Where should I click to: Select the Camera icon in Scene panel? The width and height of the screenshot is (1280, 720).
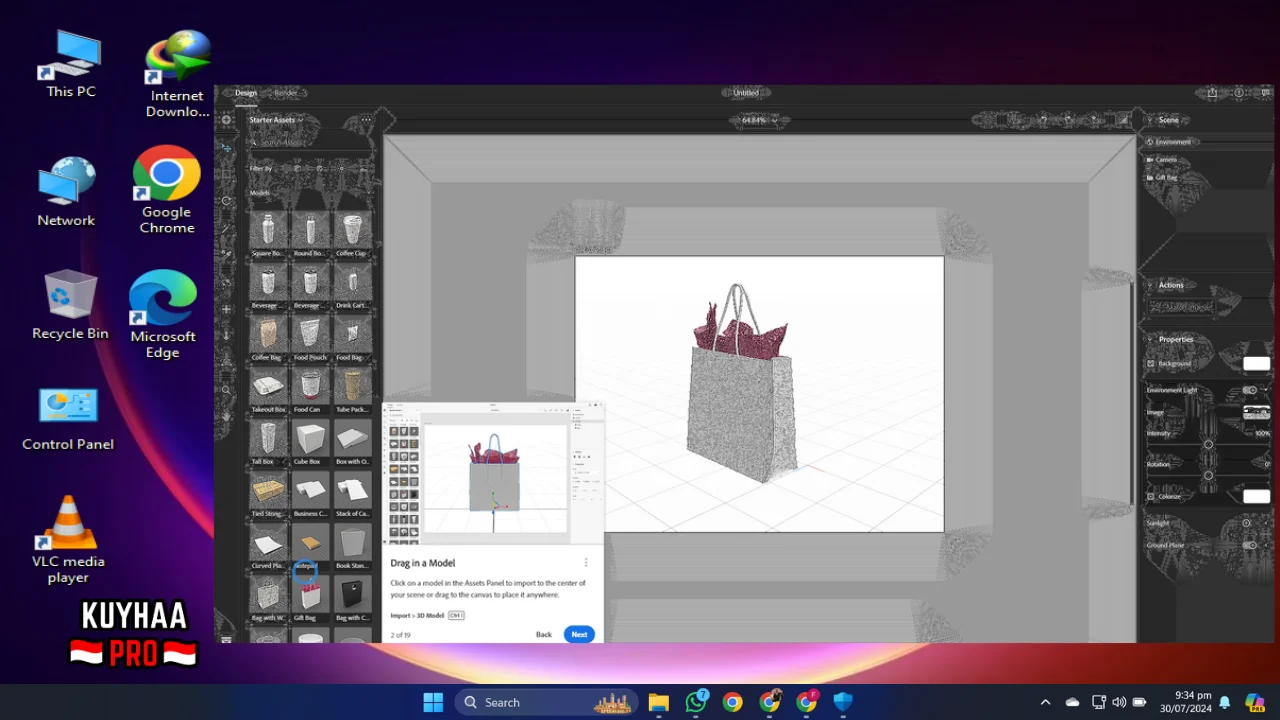point(1151,160)
